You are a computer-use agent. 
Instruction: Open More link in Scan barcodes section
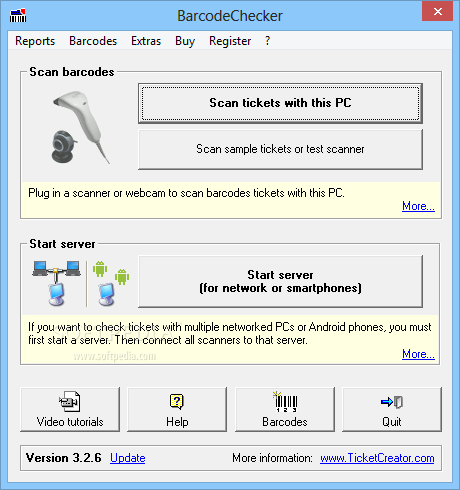coord(418,206)
